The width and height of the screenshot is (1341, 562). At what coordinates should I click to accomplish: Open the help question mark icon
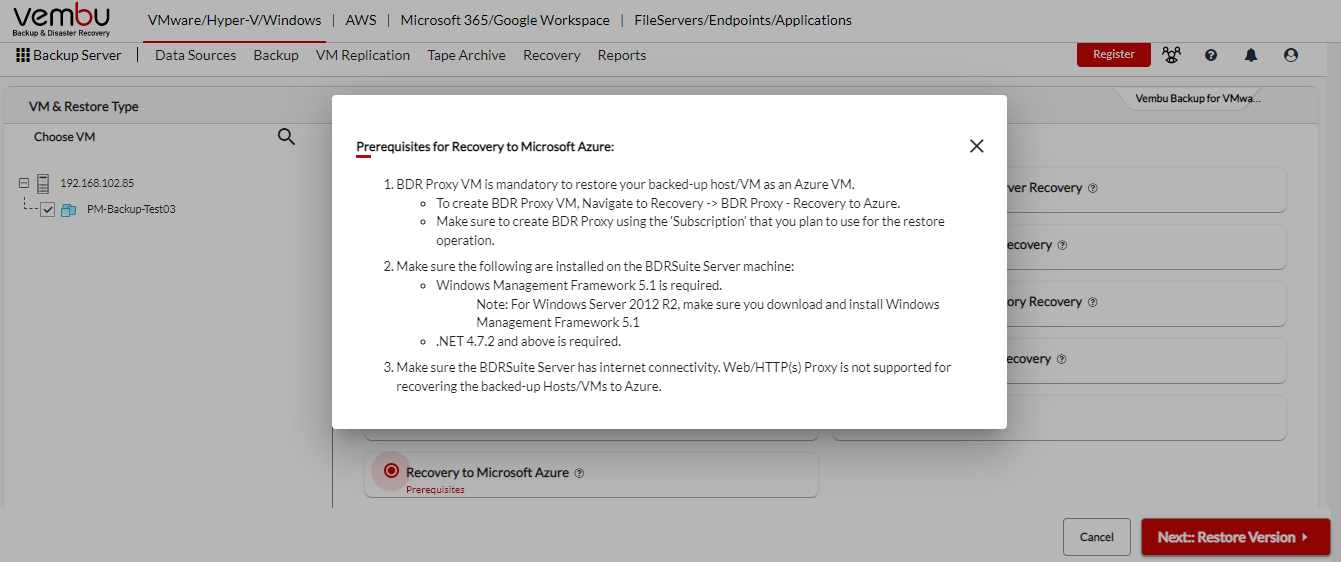pos(1211,55)
